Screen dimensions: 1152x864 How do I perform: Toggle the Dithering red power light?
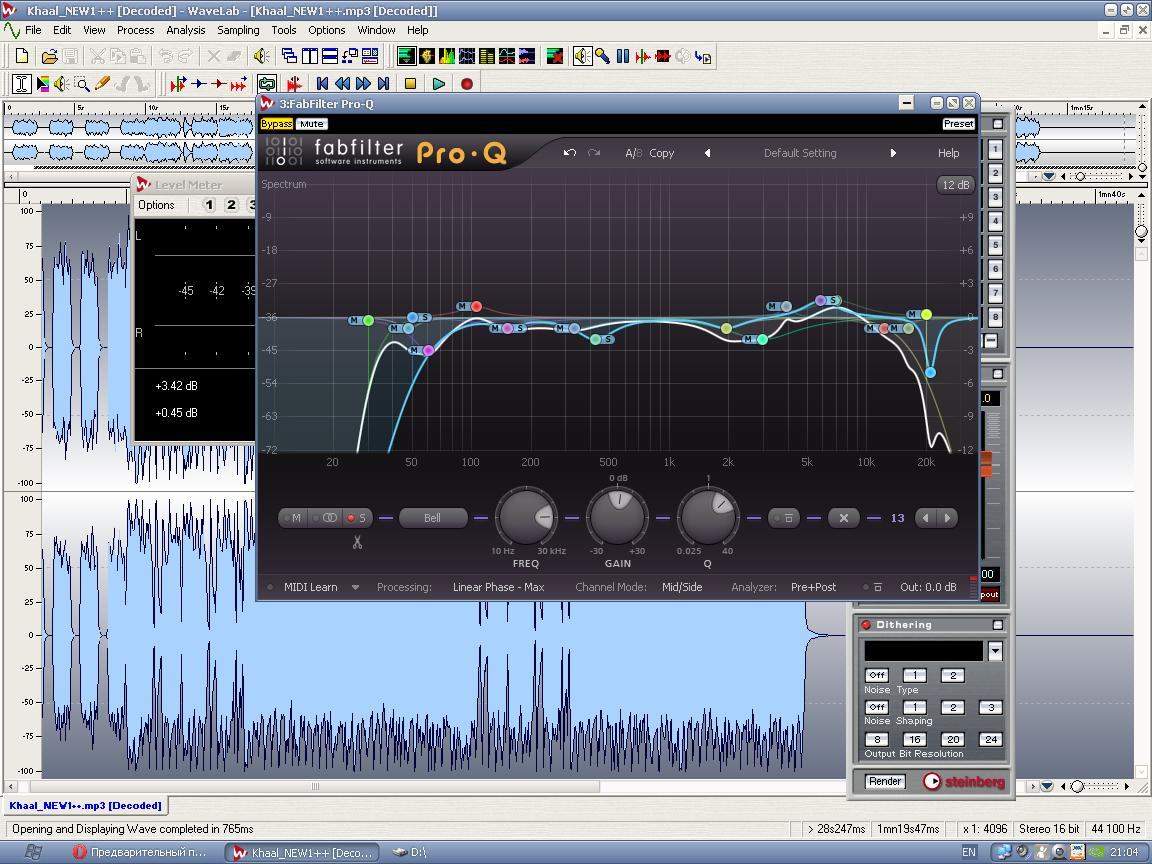866,624
